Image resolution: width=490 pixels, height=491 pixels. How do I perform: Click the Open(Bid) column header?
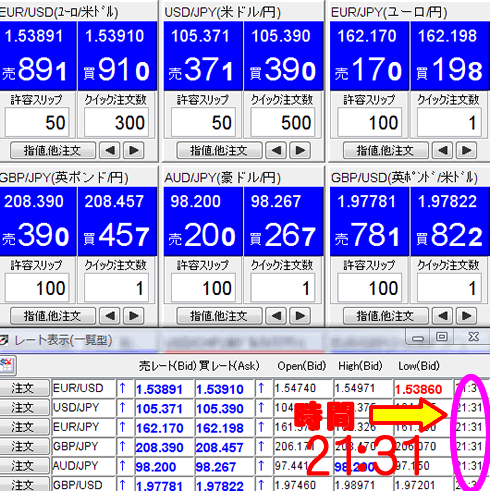pos(302,366)
